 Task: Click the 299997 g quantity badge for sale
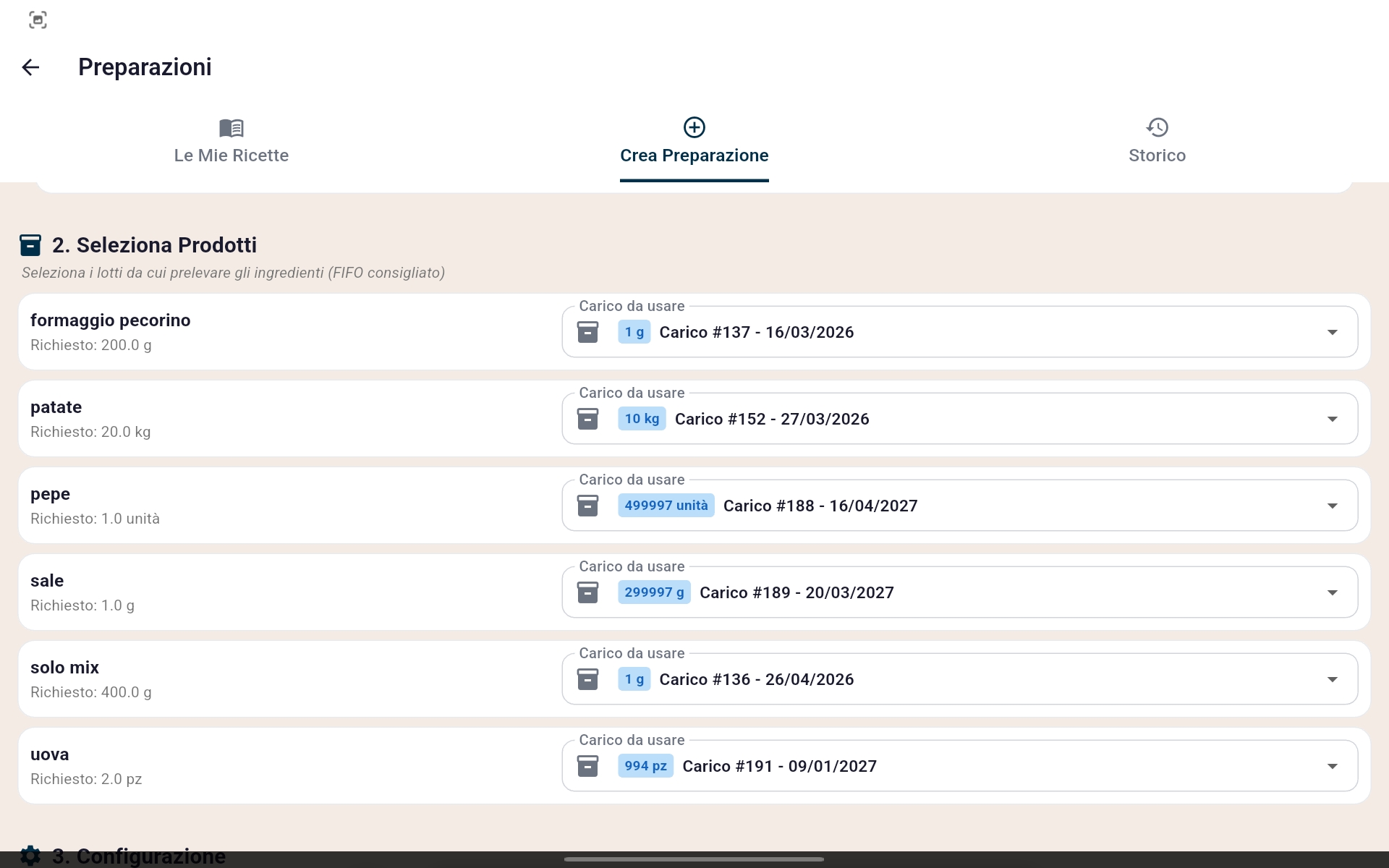click(654, 592)
